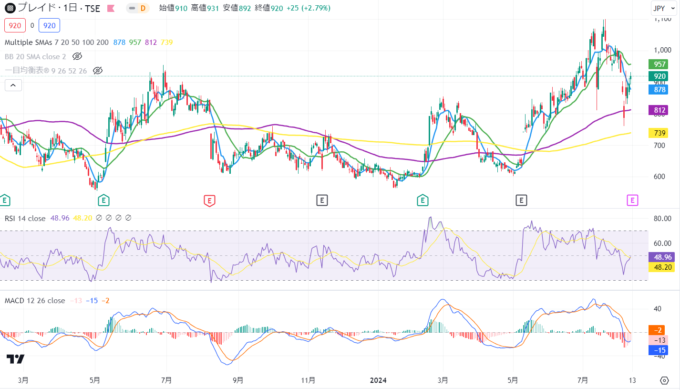Viewport: 680px width, 390px height.
Task: Click the プレイド symbol logo icon
Action: pos(10,8)
